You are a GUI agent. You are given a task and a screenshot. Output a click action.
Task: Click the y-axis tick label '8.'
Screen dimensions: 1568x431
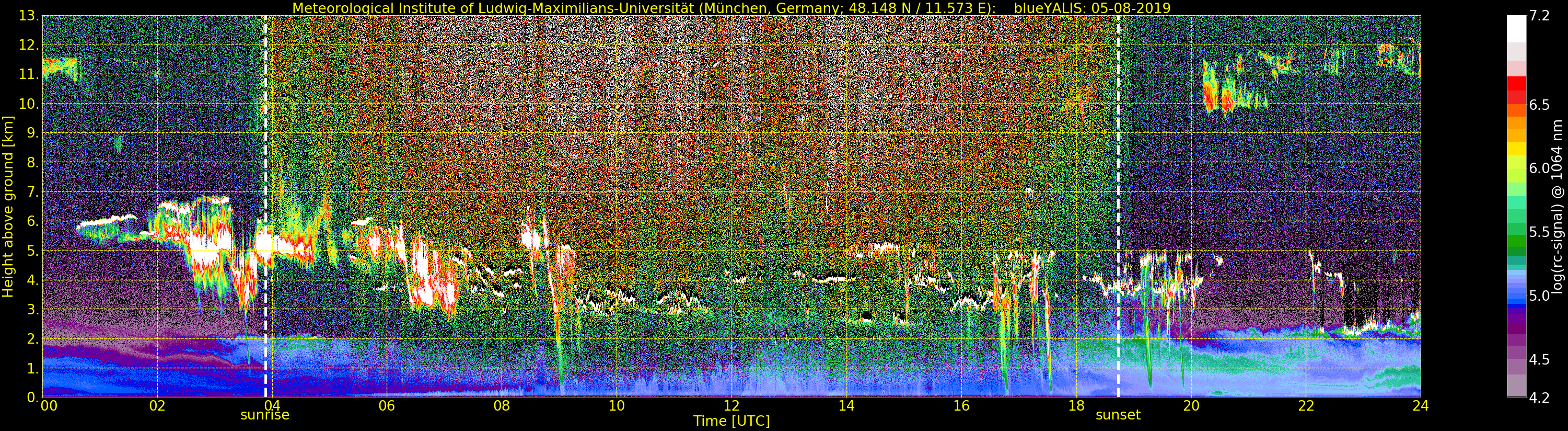(x=32, y=163)
